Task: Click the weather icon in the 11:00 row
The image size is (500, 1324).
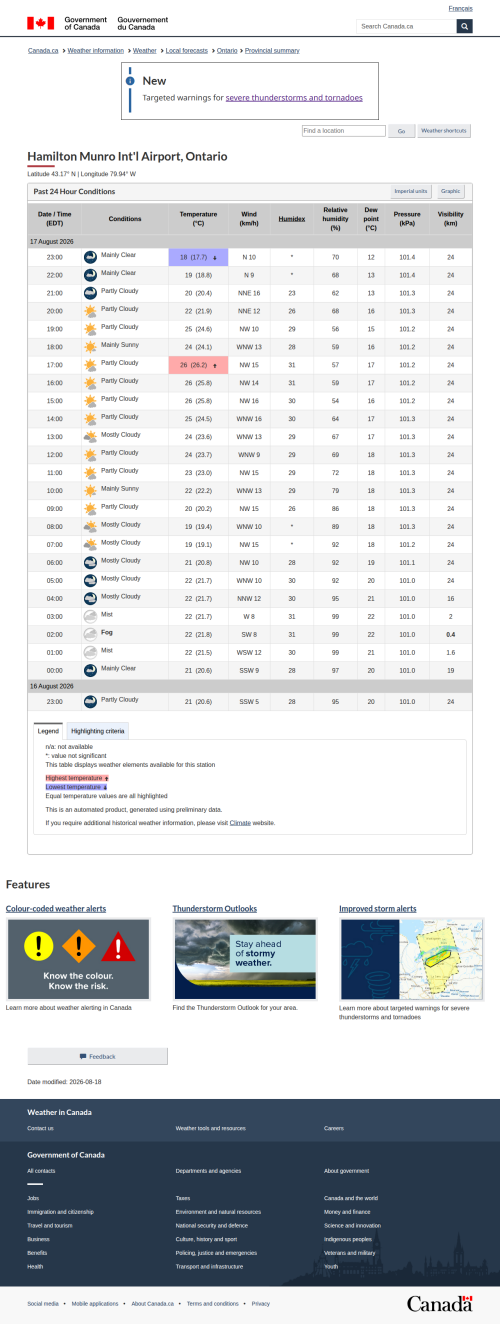Action: [x=90, y=473]
